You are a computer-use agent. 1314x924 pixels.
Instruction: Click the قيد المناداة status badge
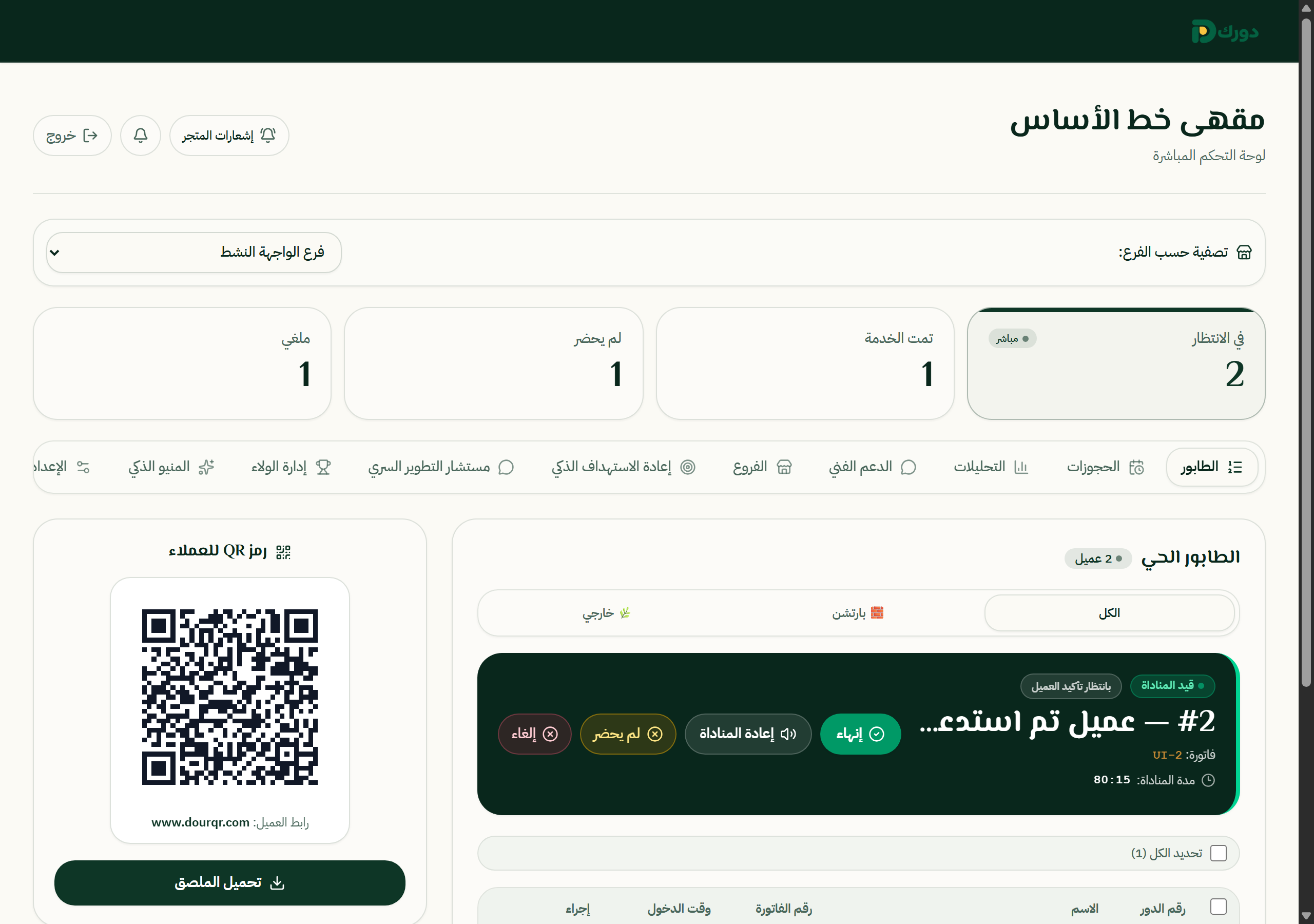coord(1173,686)
